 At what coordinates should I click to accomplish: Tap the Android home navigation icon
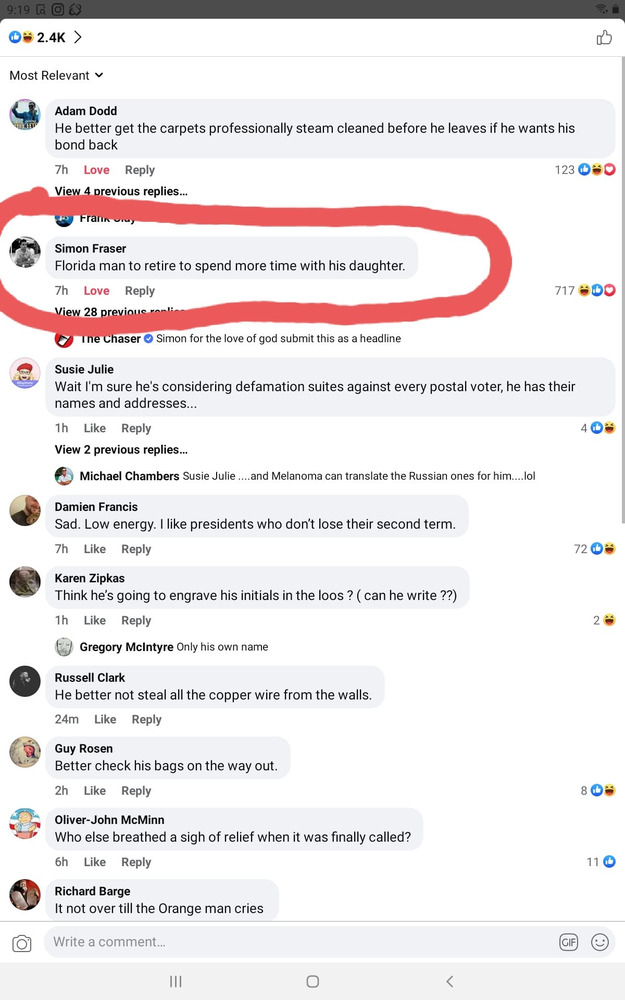[x=312, y=982]
